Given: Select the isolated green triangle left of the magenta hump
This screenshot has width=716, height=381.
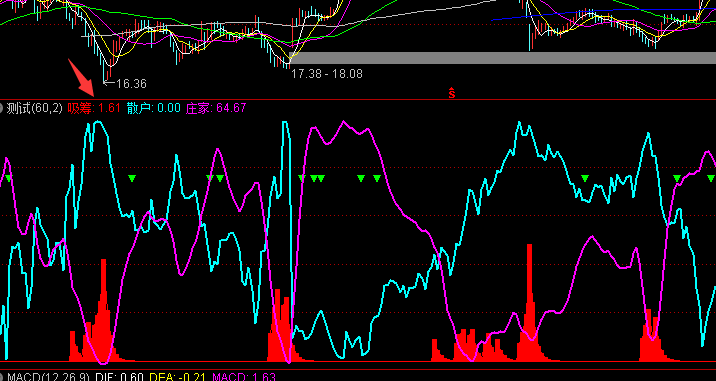Looking at the screenshot, I should [132, 178].
